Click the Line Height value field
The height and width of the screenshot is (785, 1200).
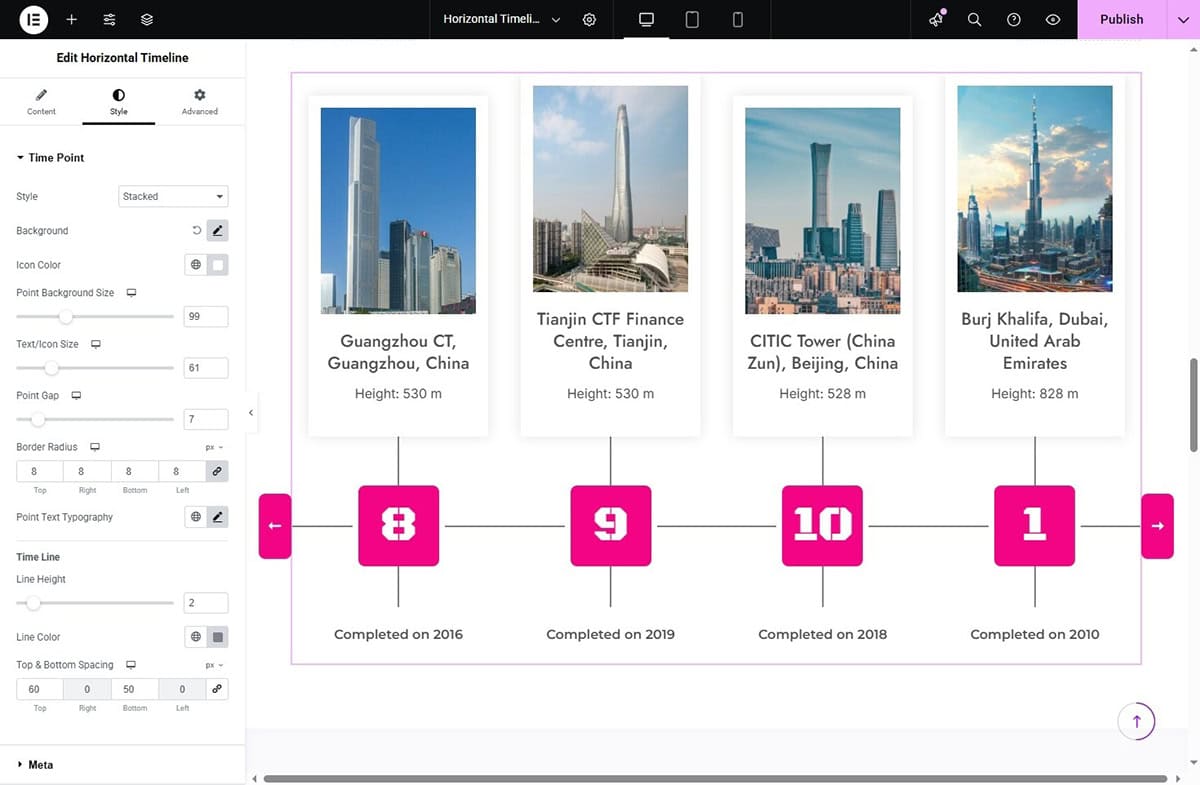206,603
